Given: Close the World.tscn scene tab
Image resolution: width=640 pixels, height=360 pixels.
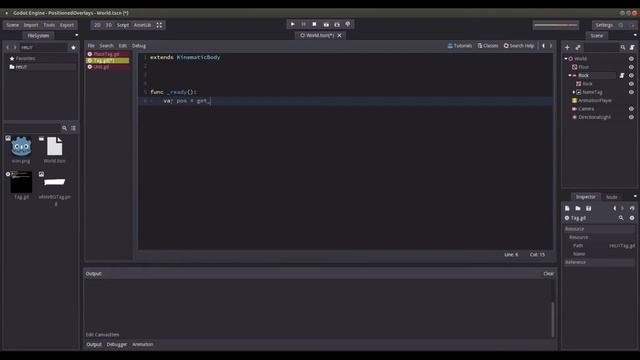Looking at the screenshot, I should point(339,36).
